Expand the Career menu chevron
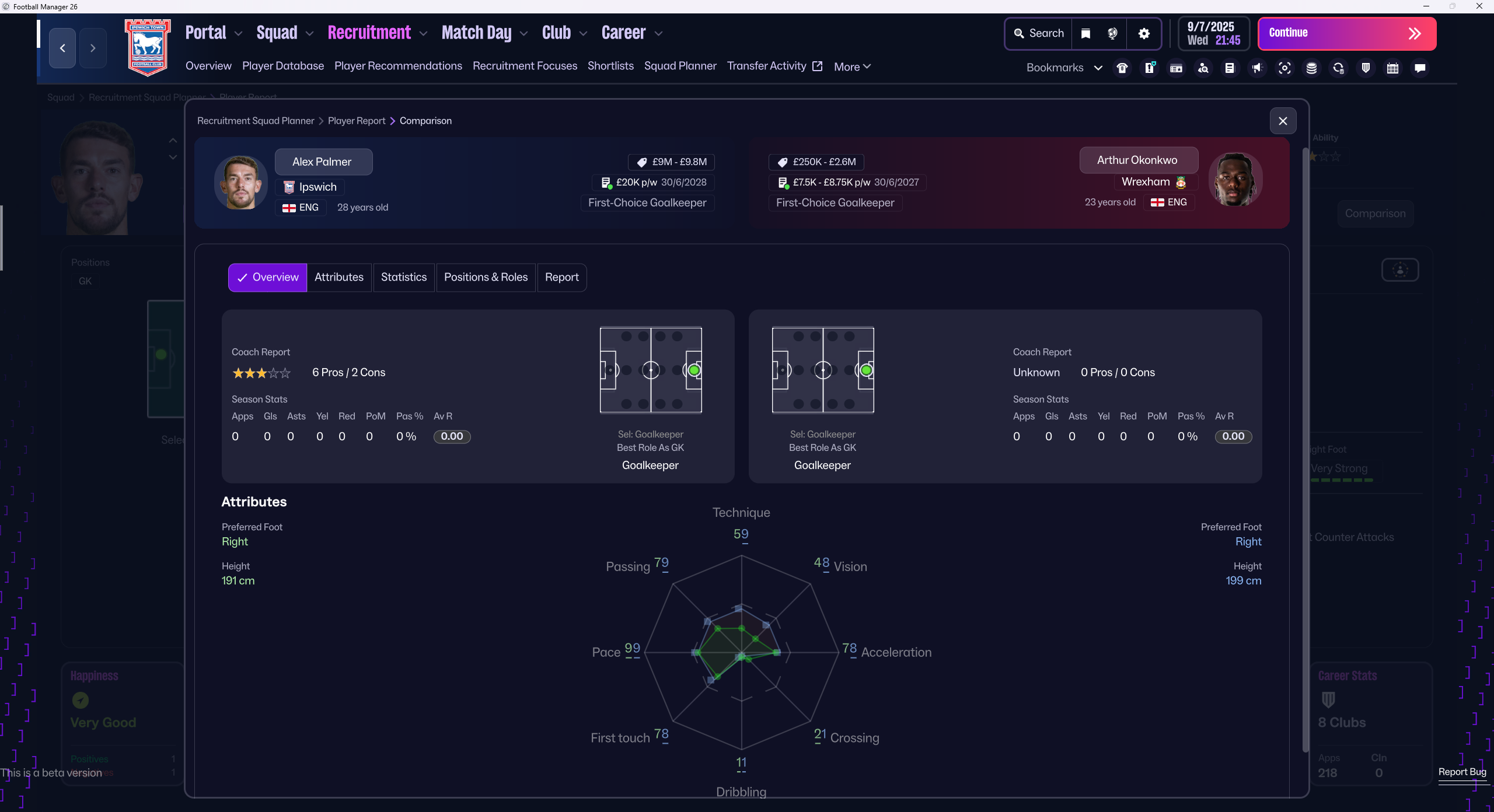 pyautogui.click(x=658, y=34)
